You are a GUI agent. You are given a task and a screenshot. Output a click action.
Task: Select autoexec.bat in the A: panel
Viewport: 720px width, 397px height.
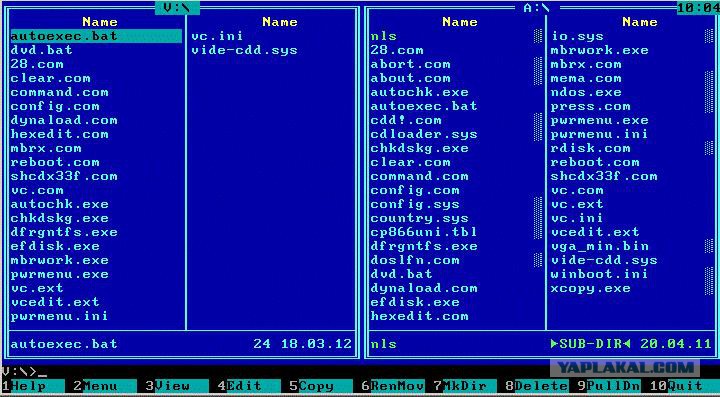pos(424,106)
